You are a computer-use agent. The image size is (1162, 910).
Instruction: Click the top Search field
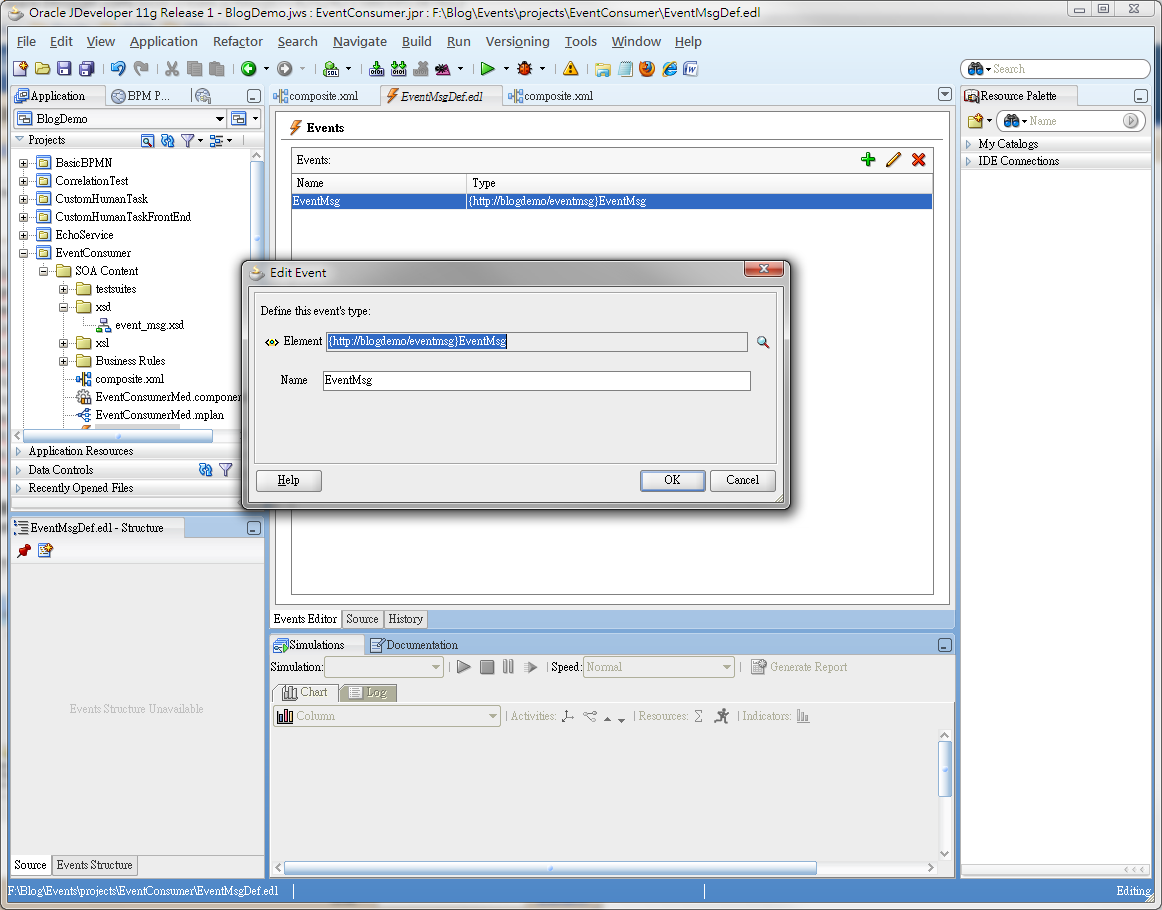tap(1055, 69)
